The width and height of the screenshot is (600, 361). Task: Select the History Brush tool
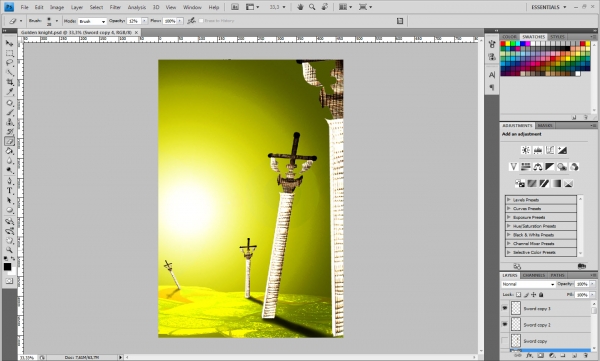[x=10, y=132]
